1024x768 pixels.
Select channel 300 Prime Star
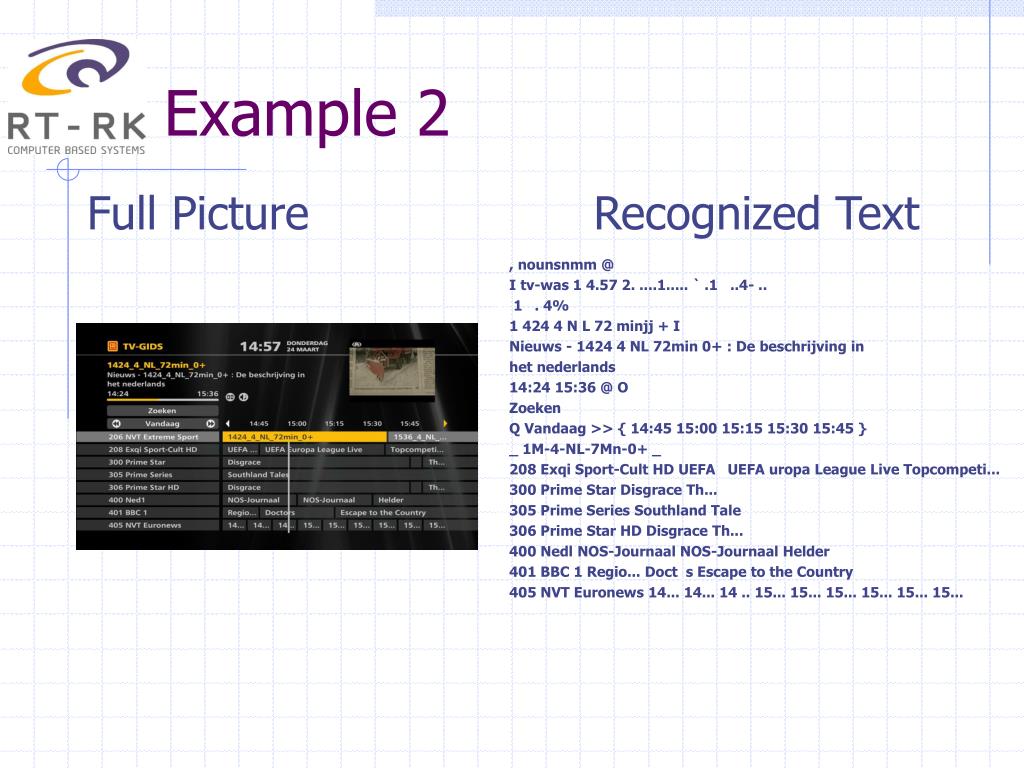point(148,462)
